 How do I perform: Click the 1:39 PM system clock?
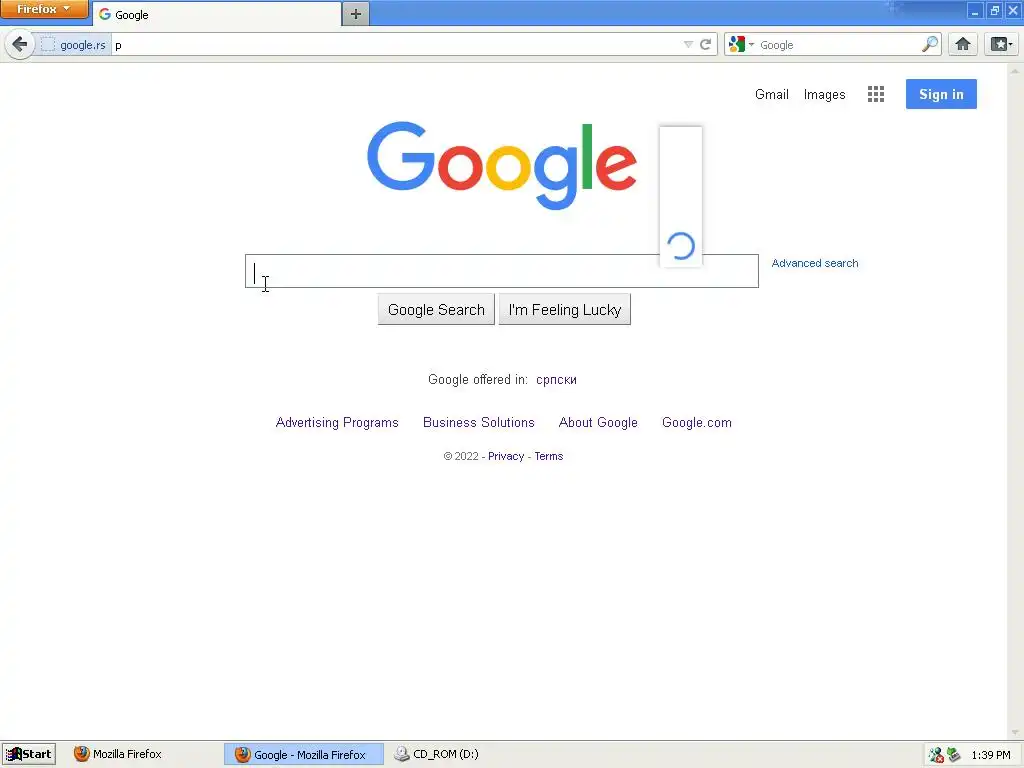pyautogui.click(x=991, y=755)
